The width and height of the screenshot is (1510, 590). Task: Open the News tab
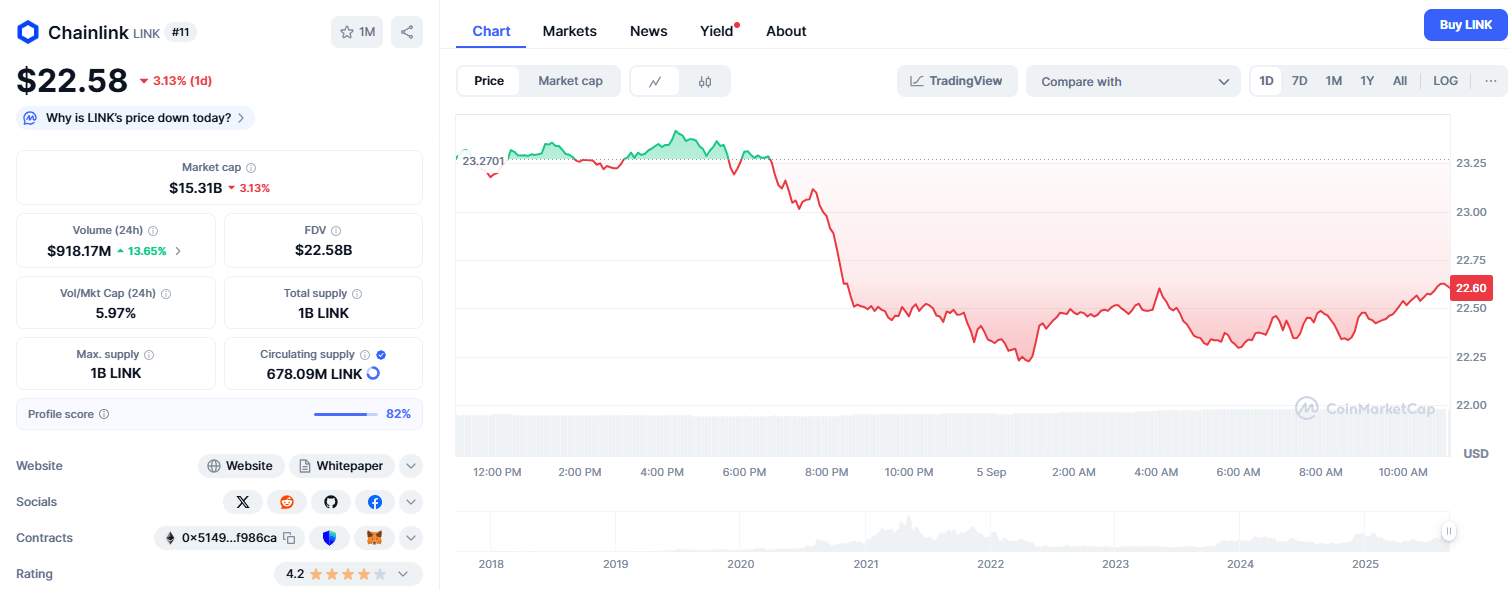pos(649,31)
